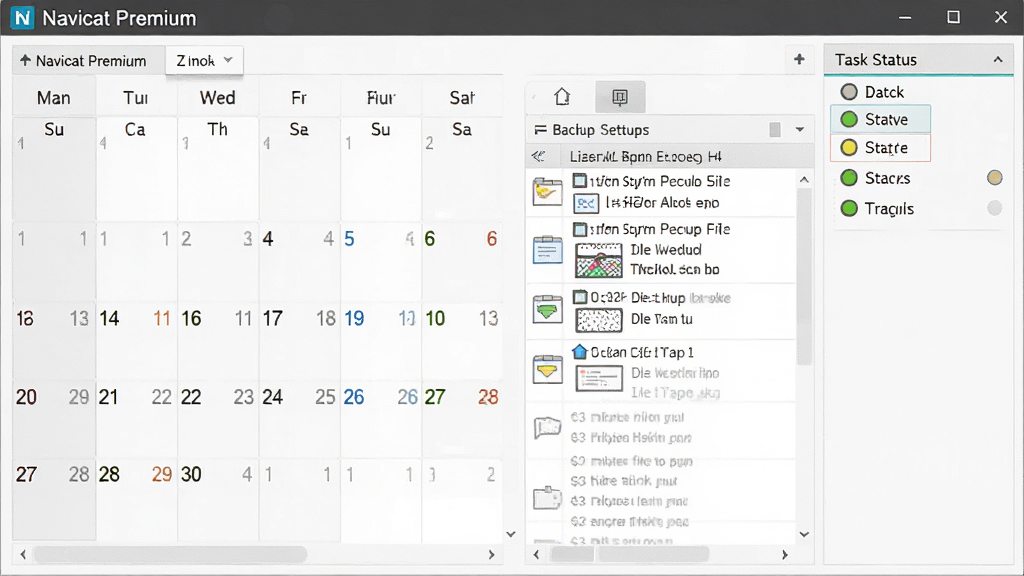The image size is (1024, 576).
Task: Expand the Backup Settups dropdown arrow
Action: click(x=799, y=129)
